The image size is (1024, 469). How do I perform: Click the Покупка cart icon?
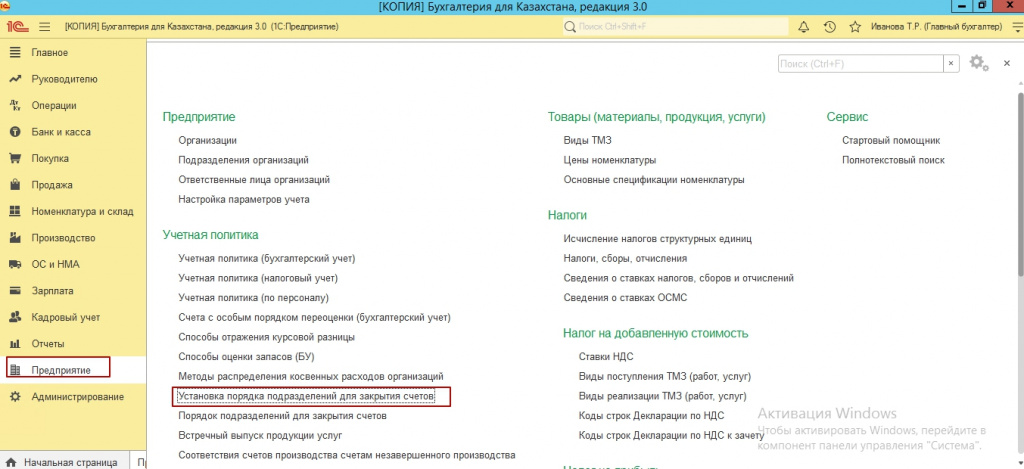click(x=16, y=158)
